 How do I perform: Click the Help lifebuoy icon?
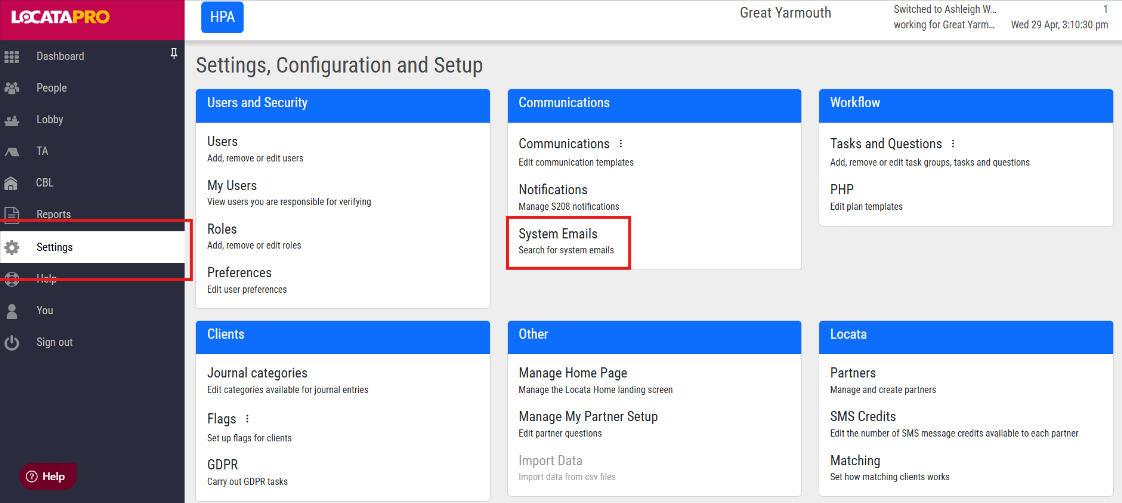pyautogui.click(x=11, y=279)
